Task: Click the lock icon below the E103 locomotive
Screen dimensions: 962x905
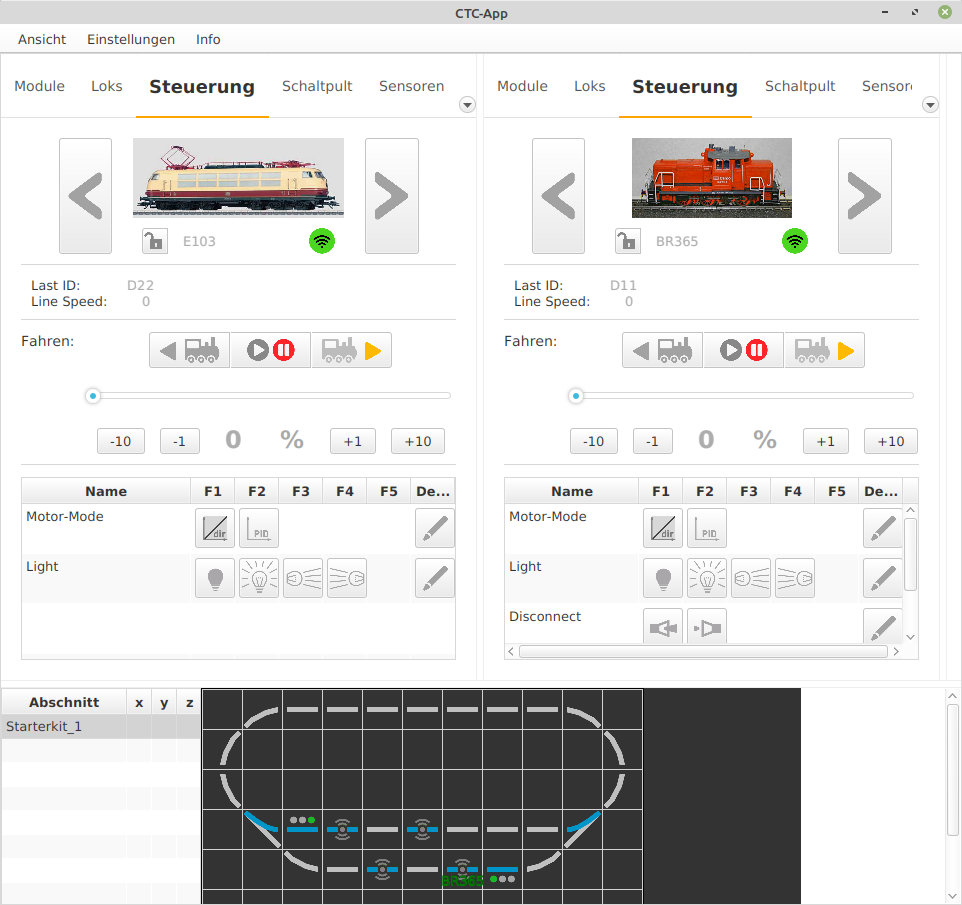Action: pyautogui.click(x=155, y=241)
